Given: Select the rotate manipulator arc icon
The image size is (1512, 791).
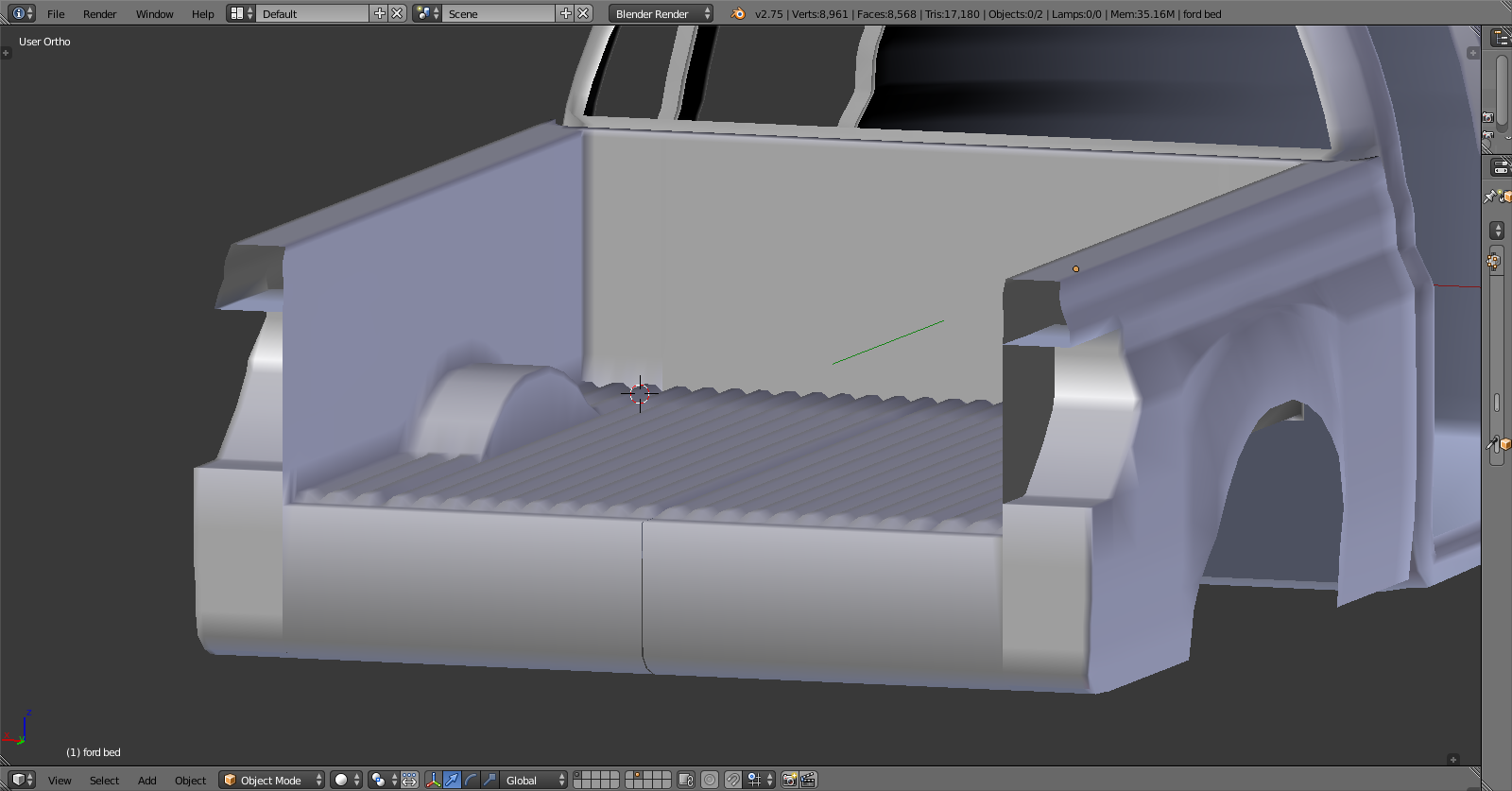Looking at the screenshot, I should [x=471, y=780].
